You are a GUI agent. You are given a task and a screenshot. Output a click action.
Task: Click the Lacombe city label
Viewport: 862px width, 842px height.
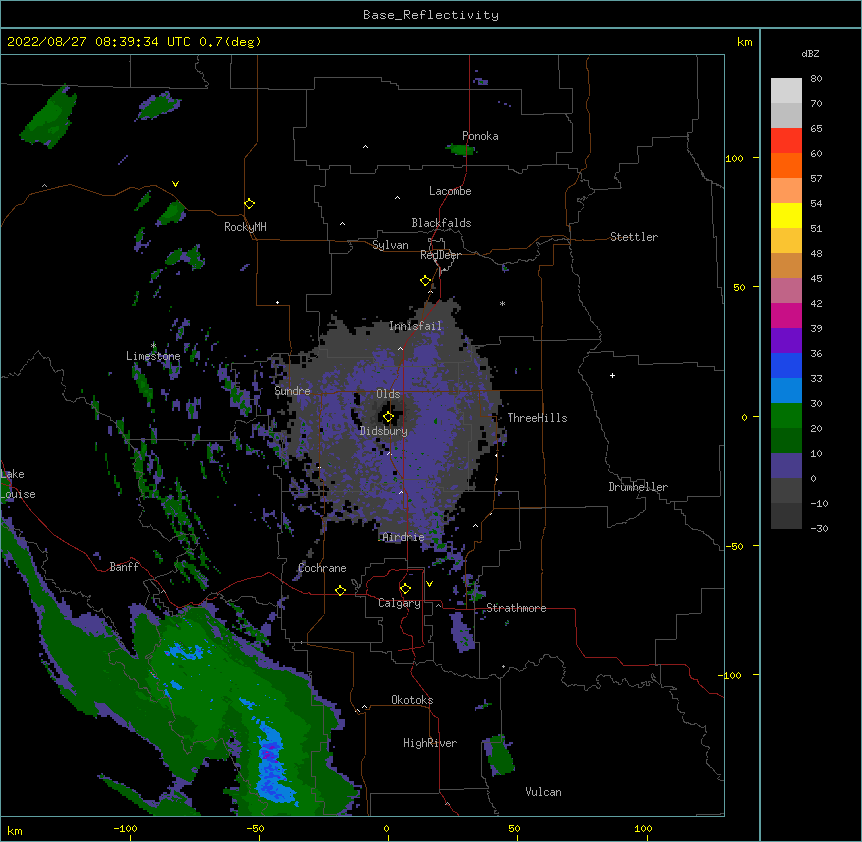pyautogui.click(x=450, y=191)
